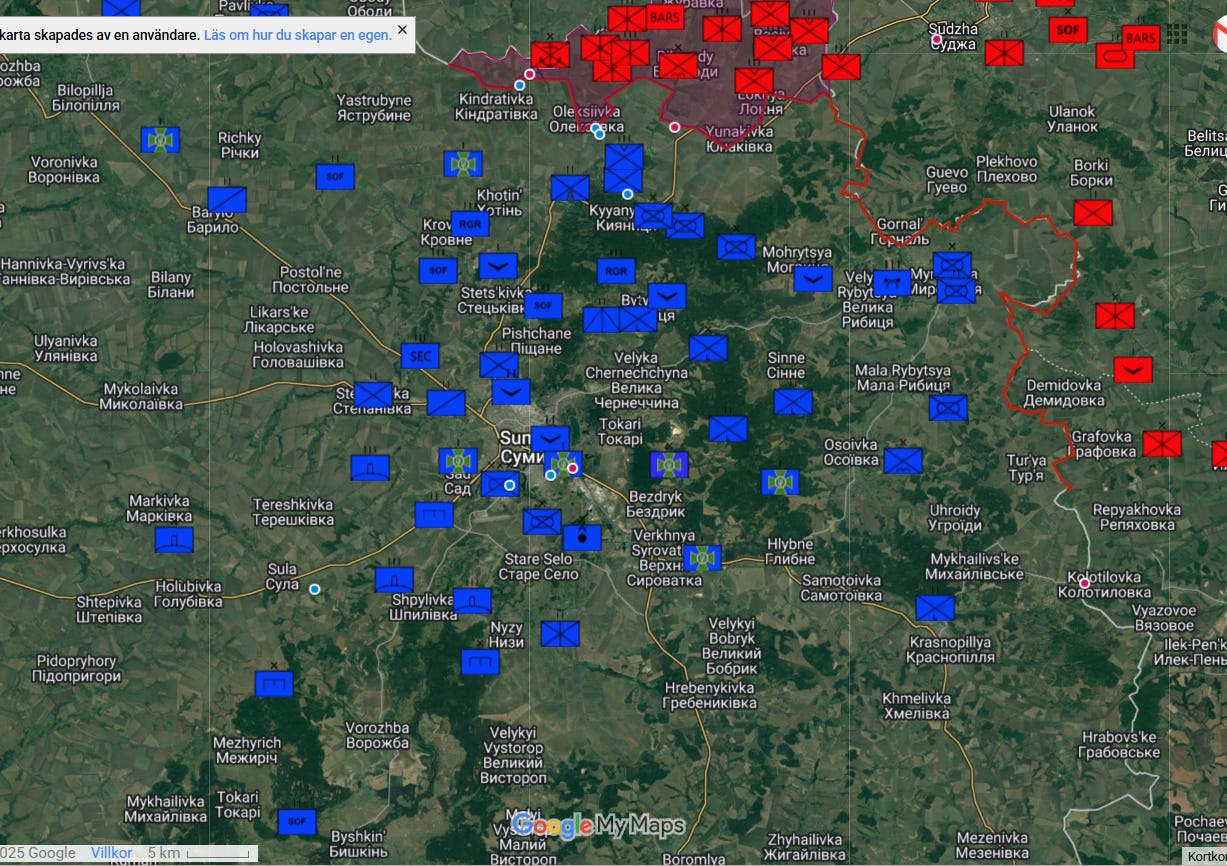The image size is (1227, 866).
Task: Select the blue infantry marker on Stepanivka
Action: click(x=373, y=395)
